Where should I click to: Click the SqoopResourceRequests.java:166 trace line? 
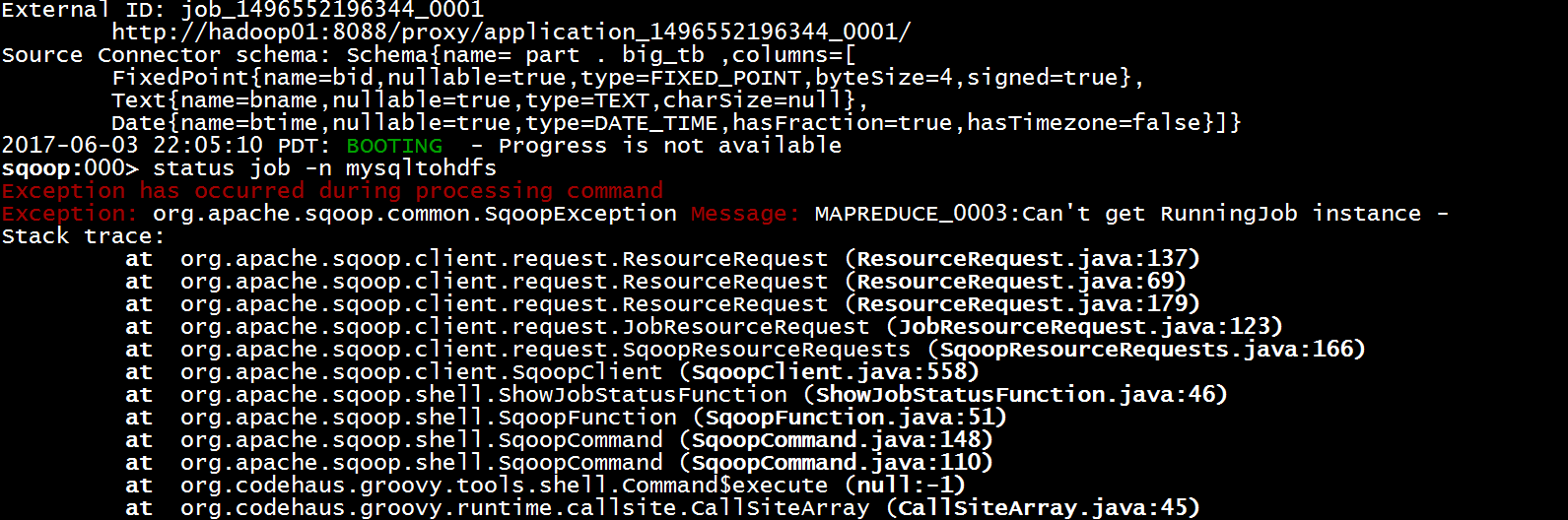[x=745, y=350]
